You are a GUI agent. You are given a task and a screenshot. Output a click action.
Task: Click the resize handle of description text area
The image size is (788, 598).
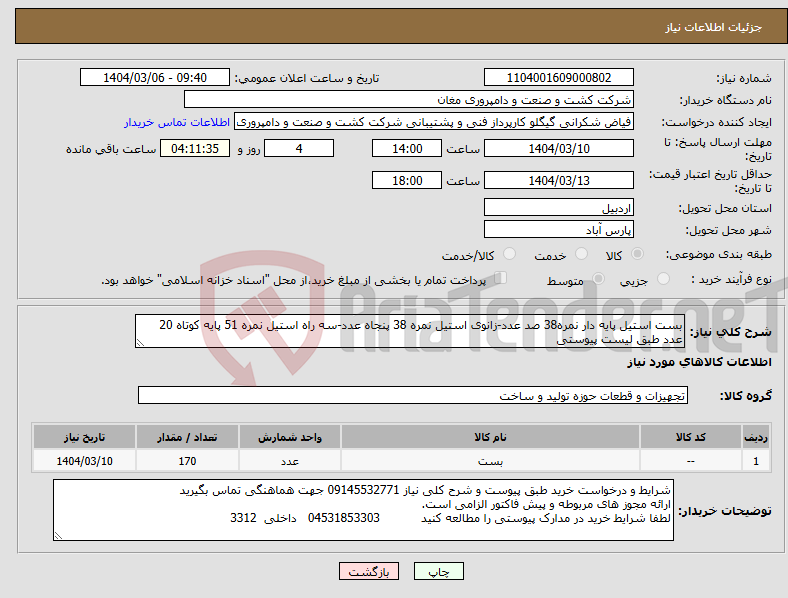click(x=140, y=343)
